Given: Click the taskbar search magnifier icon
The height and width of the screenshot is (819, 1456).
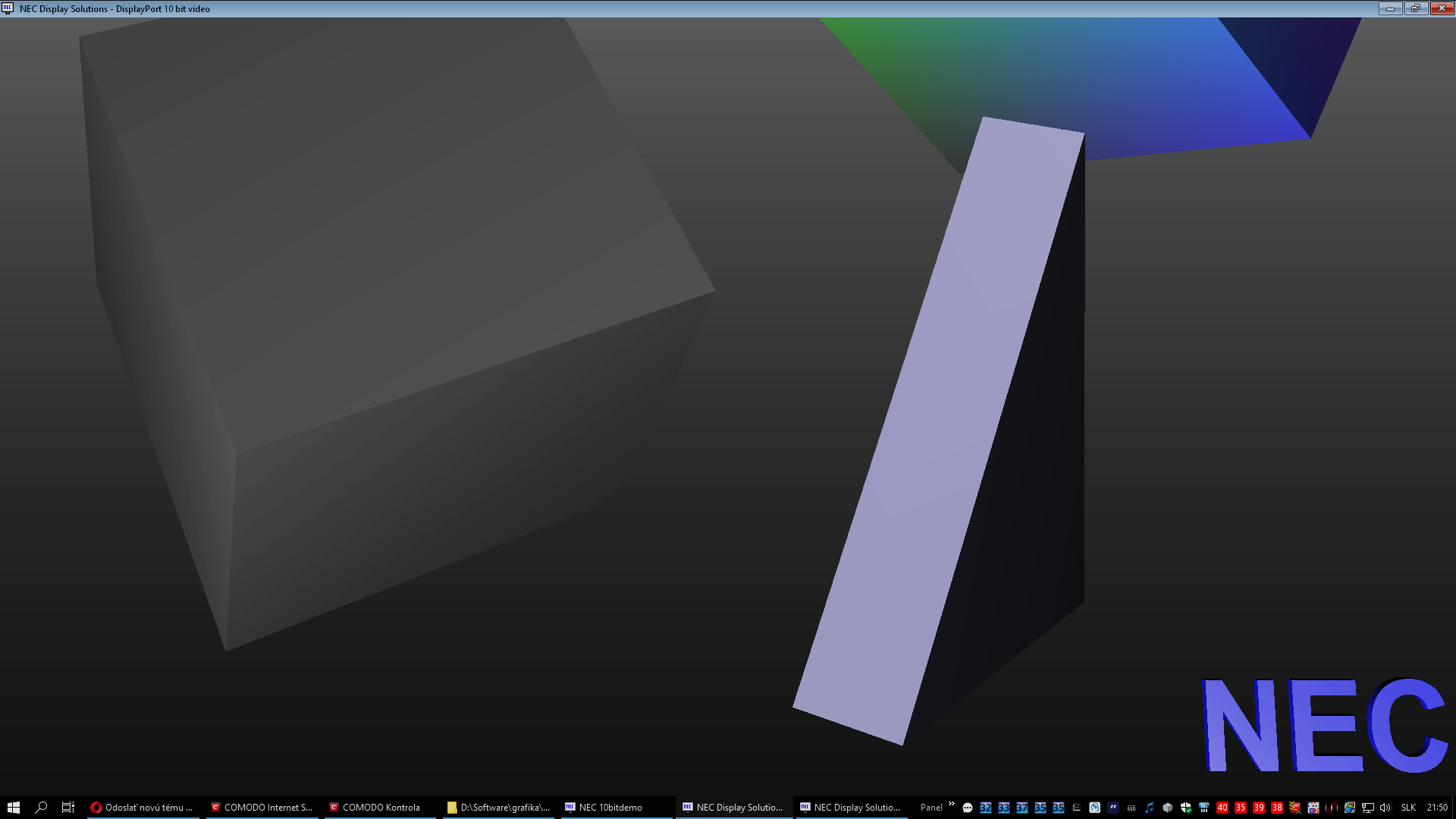Looking at the screenshot, I should pos(41,808).
